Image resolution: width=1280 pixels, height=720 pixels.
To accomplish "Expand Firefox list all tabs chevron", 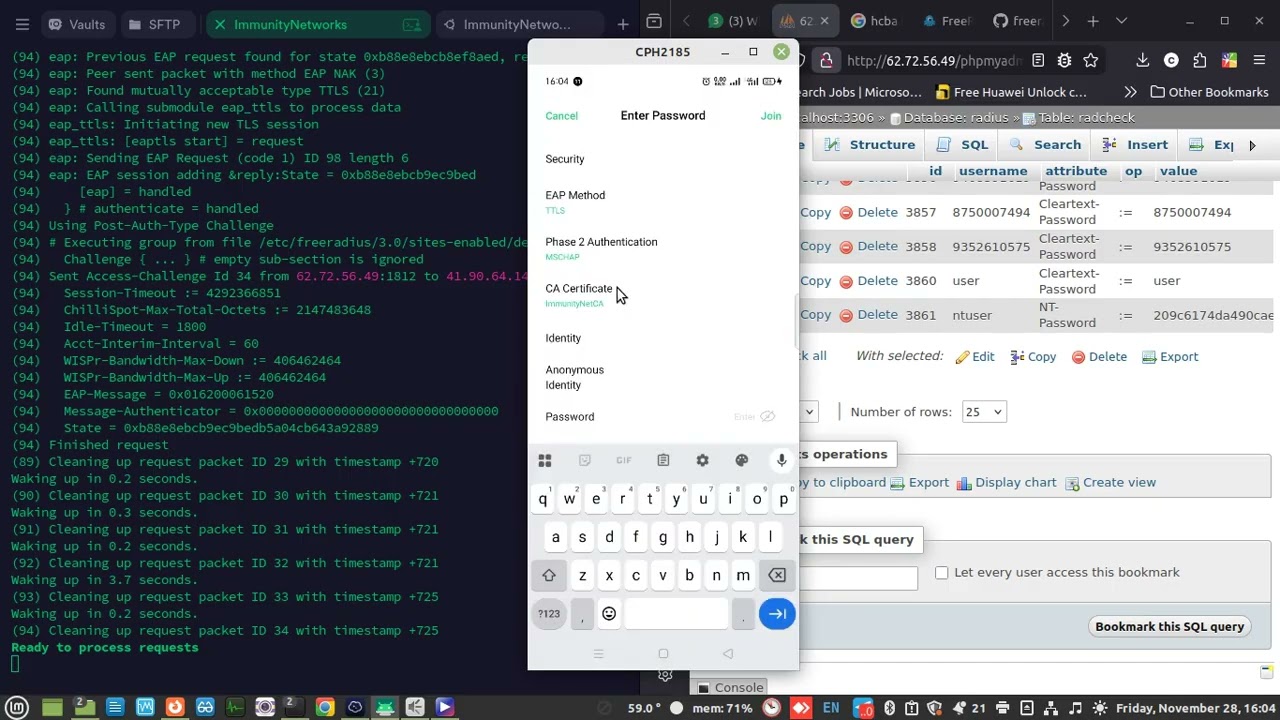I will 1121,21.
